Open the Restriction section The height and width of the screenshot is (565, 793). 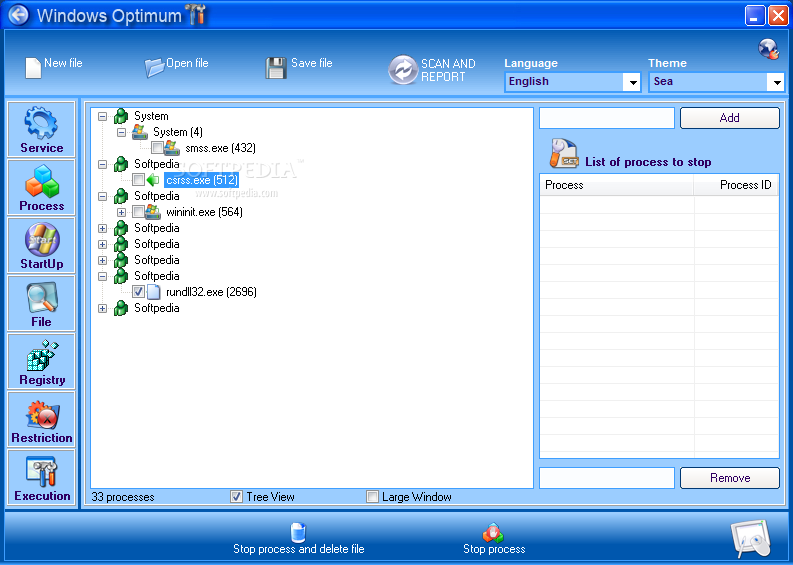pos(41,419)
